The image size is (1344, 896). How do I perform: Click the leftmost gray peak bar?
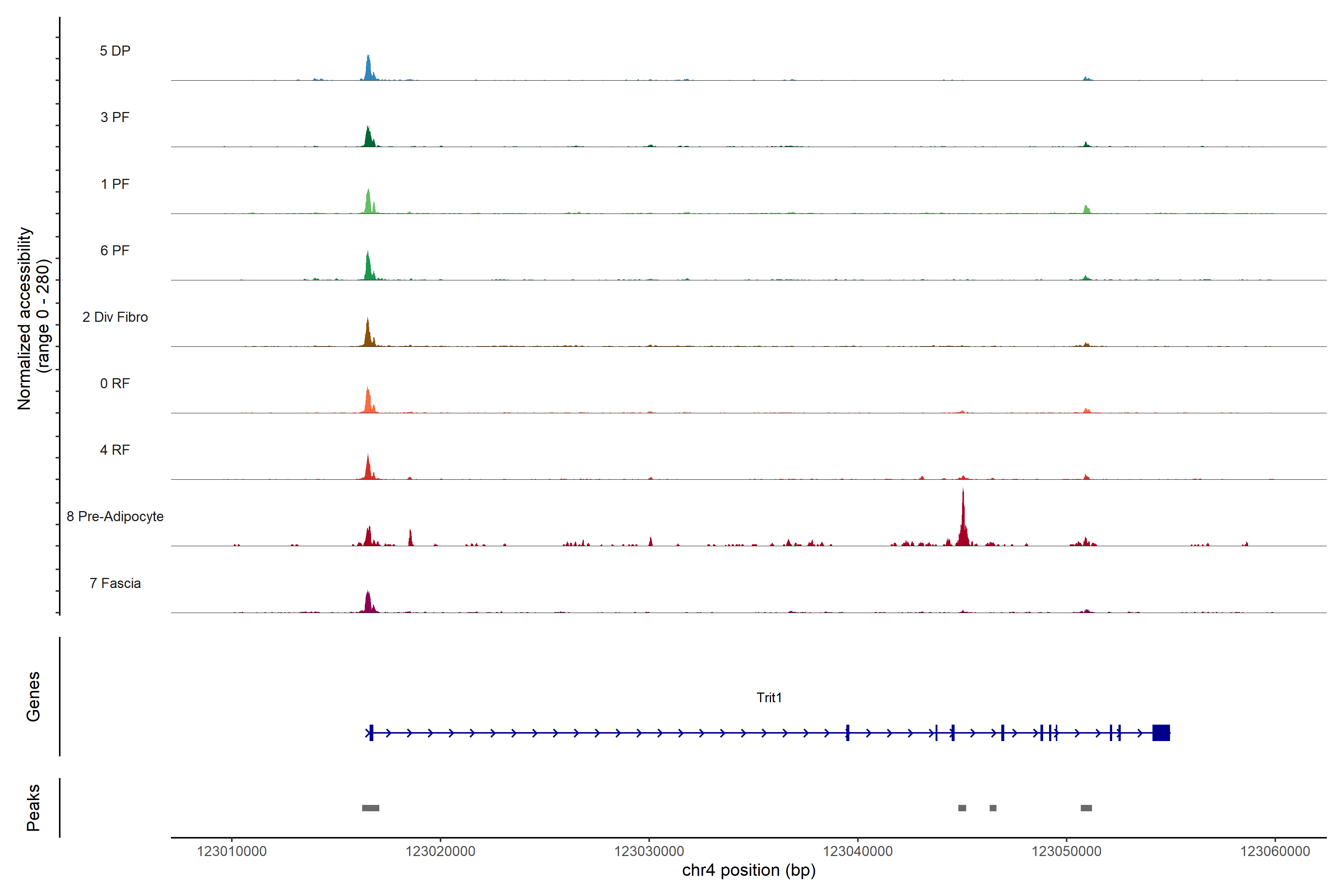point(370,808)
